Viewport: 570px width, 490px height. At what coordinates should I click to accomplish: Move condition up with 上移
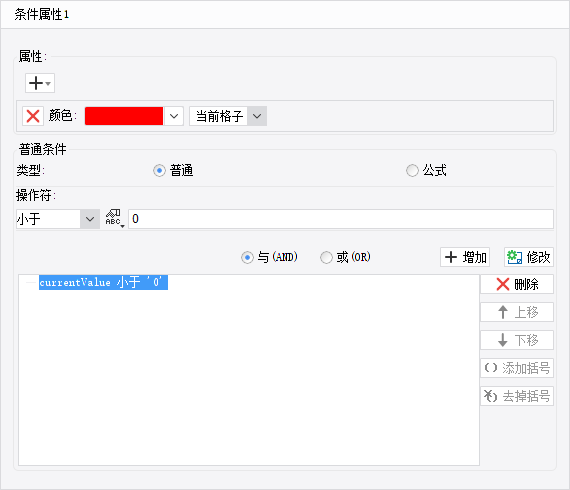point(517,312)
